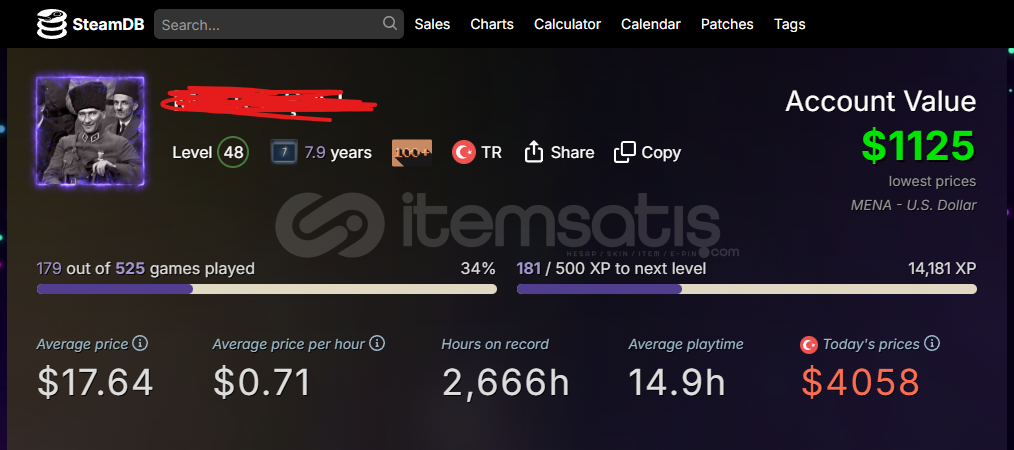Click the Level 48 circle badge

(233, 153)
